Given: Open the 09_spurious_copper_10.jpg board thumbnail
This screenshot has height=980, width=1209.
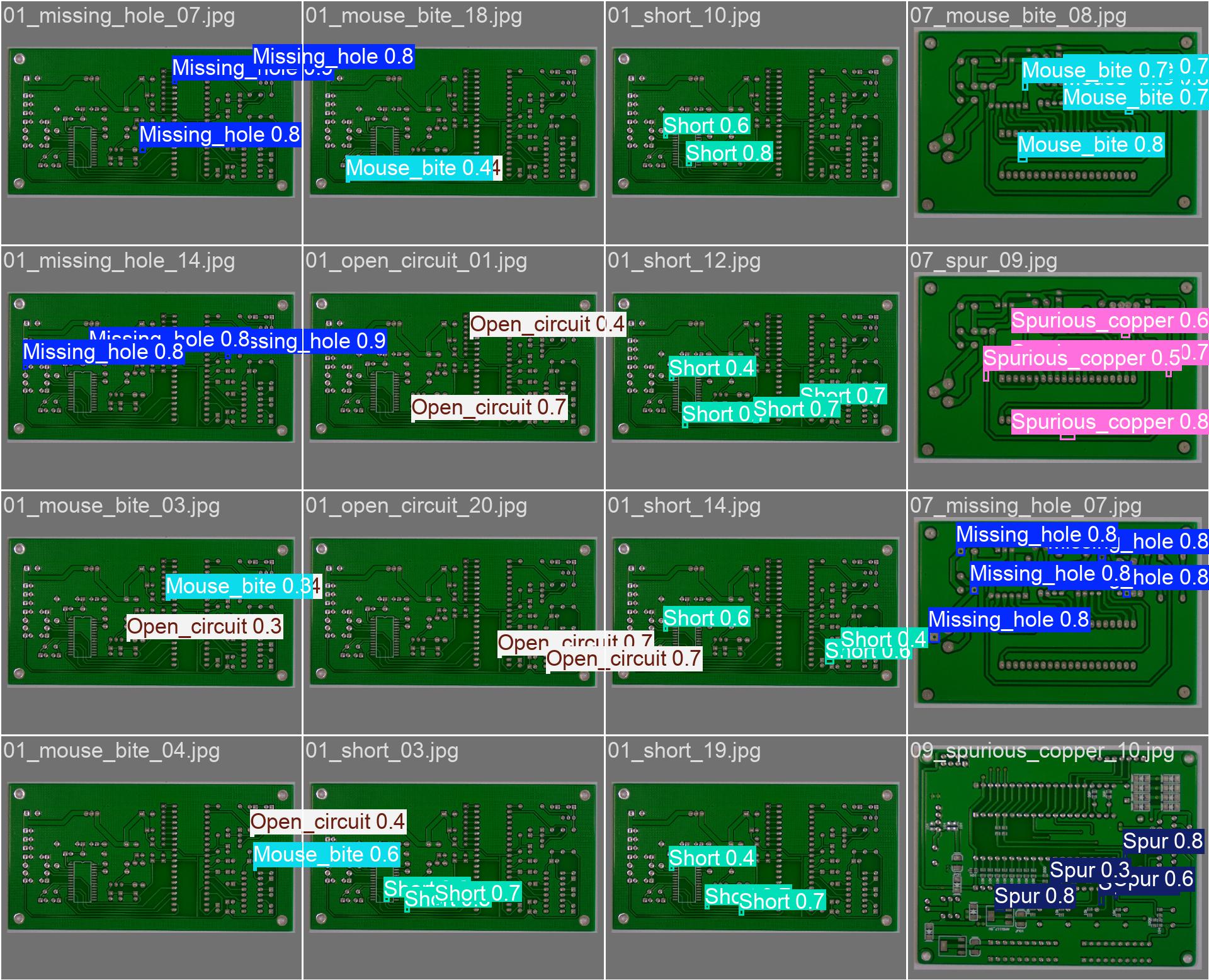Looking at the screenshot, I should coord(1058,857).
